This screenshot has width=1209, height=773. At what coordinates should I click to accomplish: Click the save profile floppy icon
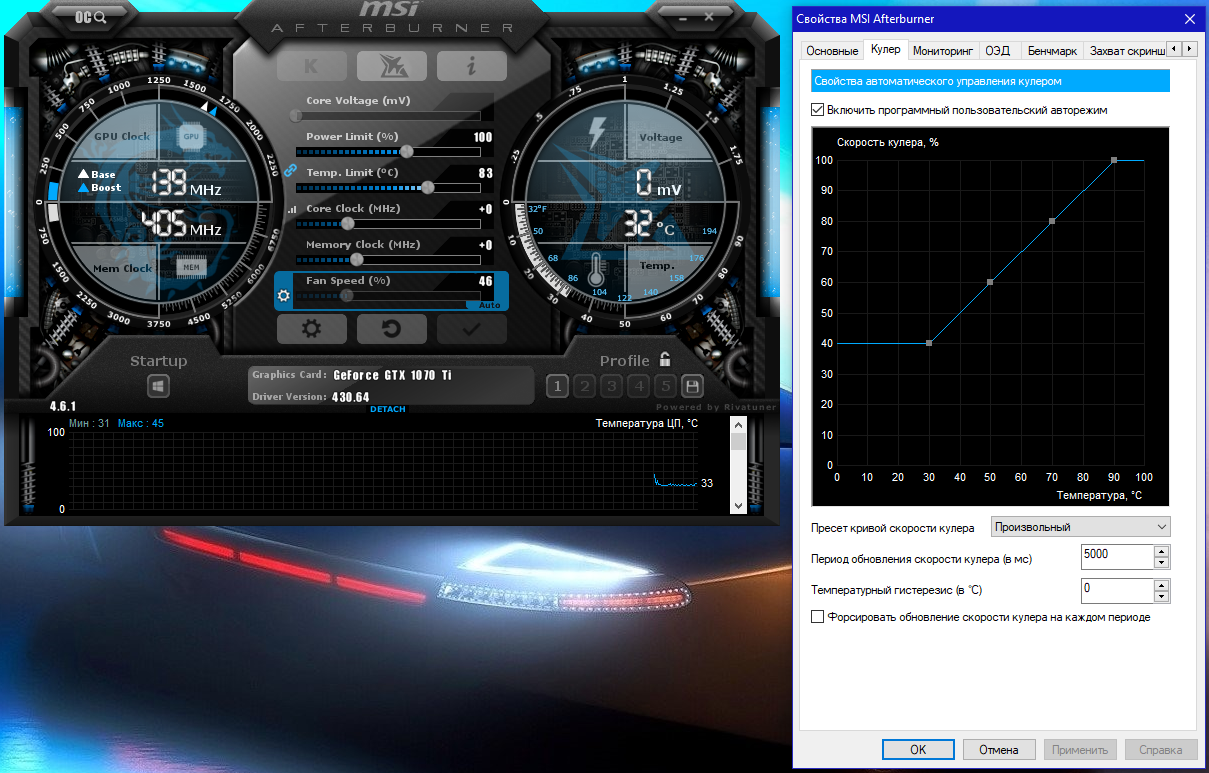(x=691, y=386)
